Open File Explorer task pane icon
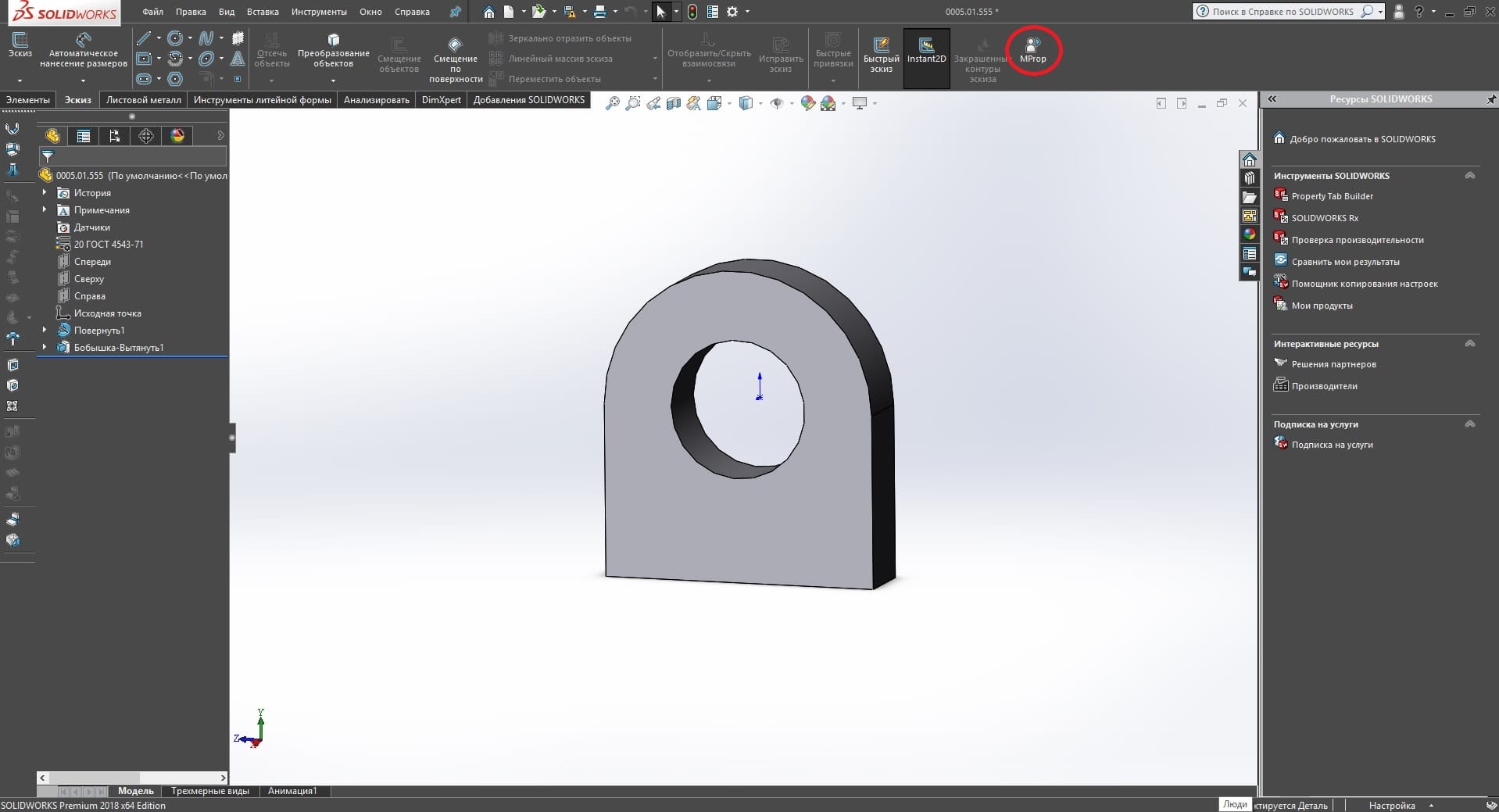 (x=1250, y=197)
